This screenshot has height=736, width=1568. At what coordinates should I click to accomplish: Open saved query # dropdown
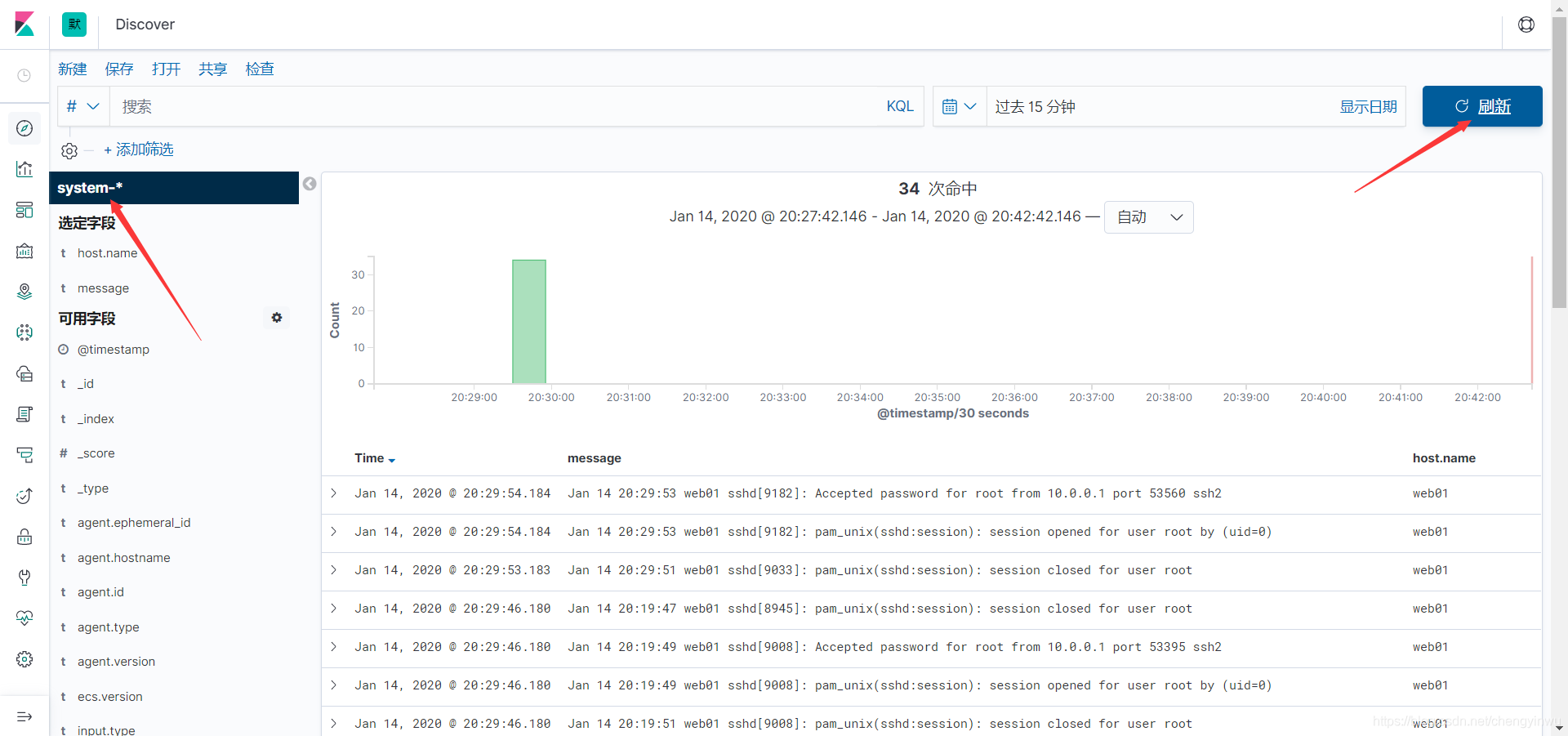[x=83, y=106]
